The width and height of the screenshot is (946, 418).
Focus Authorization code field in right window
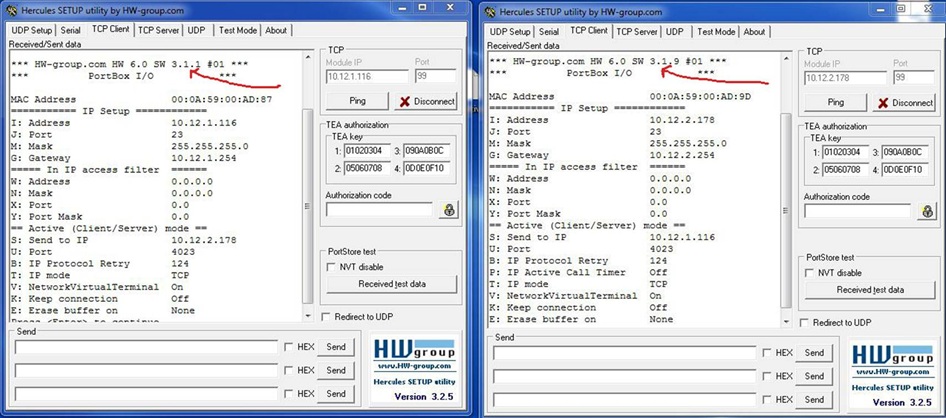[x=858, y=211]
